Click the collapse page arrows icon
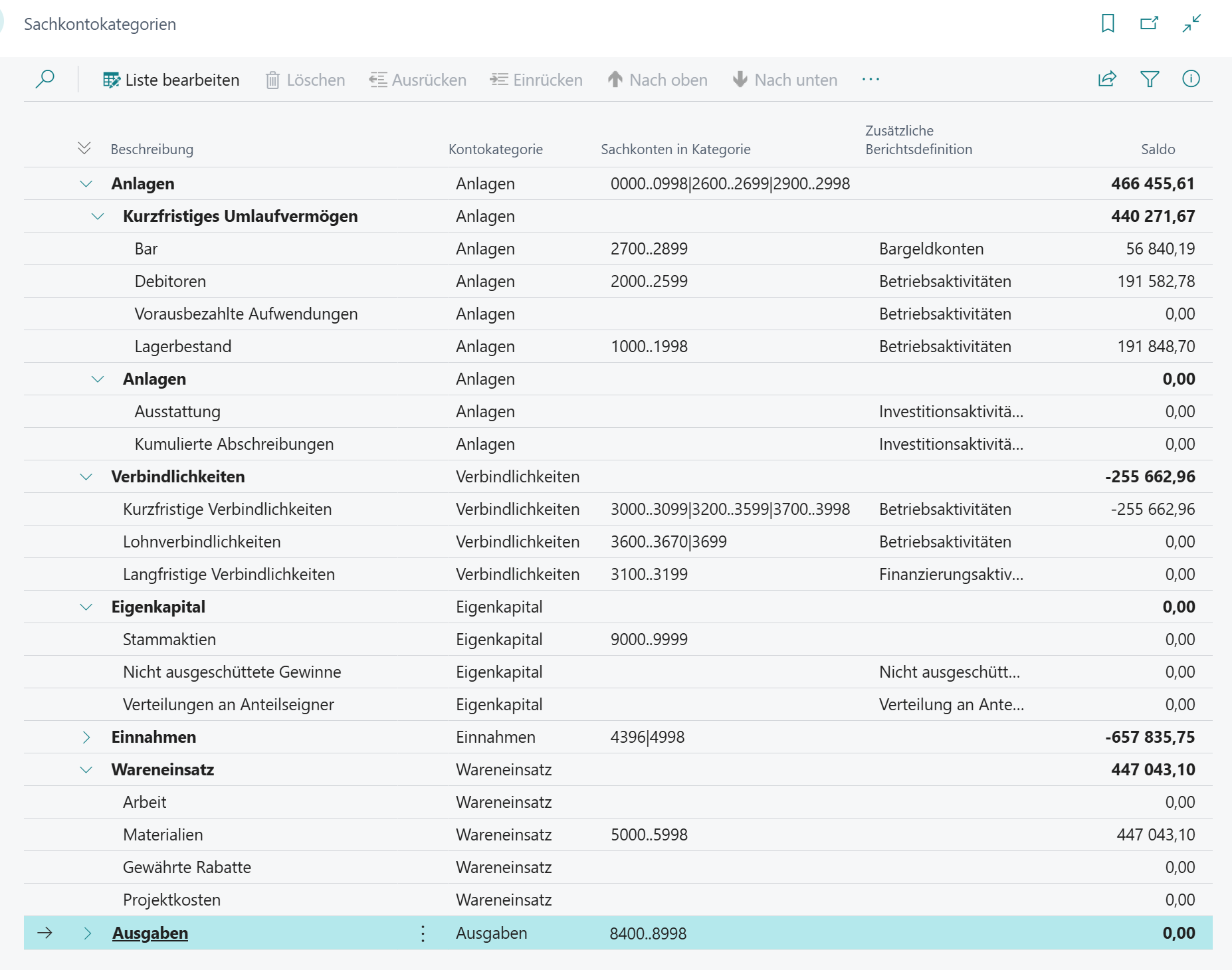The width and height of the screenshot is (1232, 970). click(1191, 23)
